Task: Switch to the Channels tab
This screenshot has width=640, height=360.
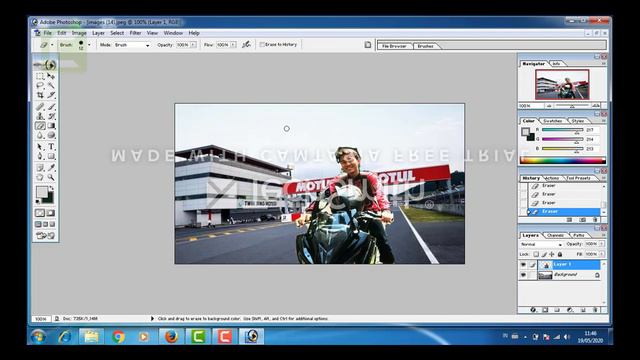Action: pos(555,236)
